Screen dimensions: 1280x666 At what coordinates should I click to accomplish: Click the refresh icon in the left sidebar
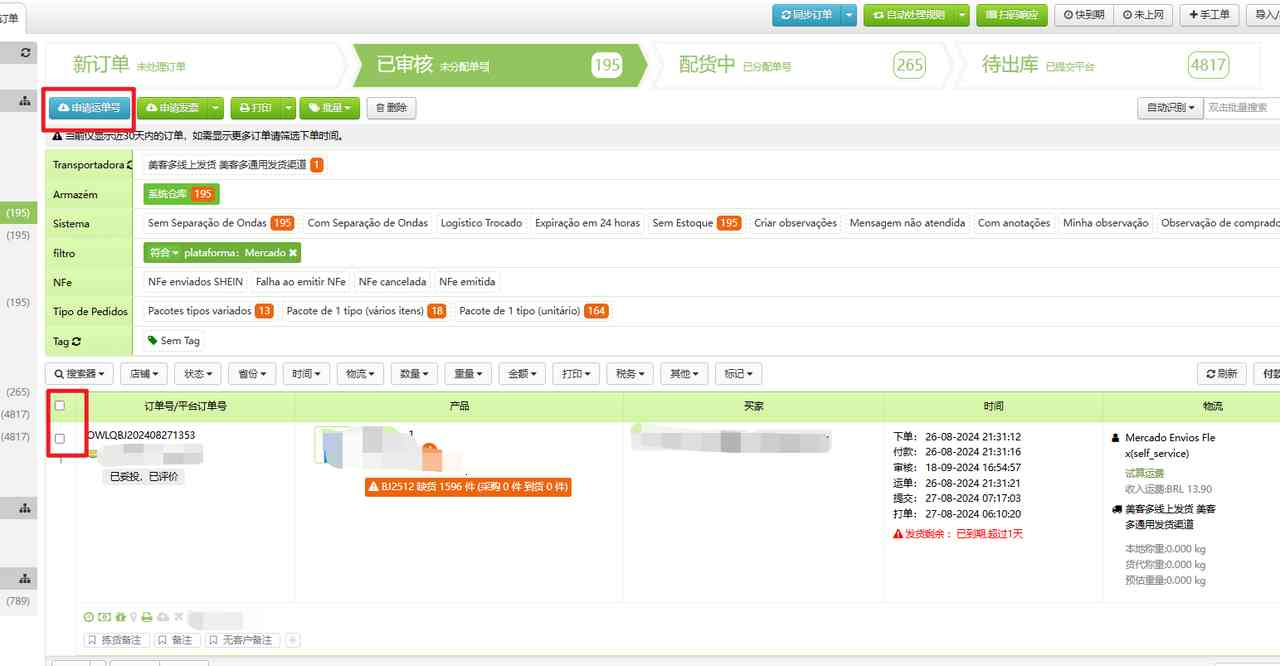pos(25,52)
